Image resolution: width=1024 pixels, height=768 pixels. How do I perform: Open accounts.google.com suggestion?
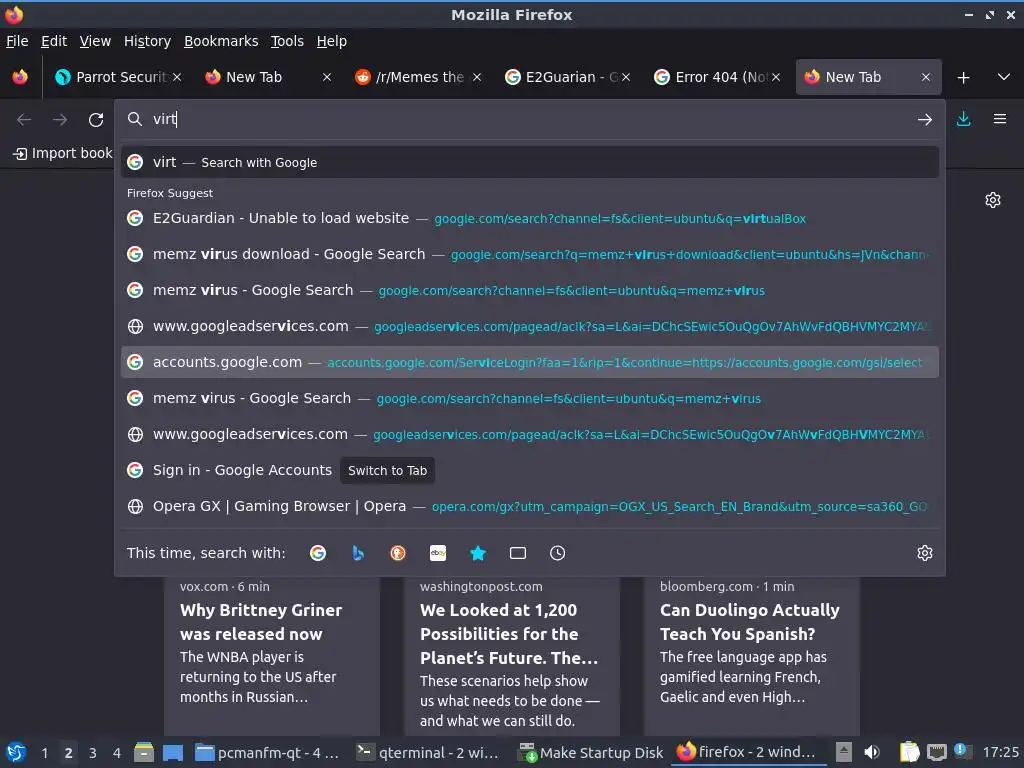coord(530,362)
